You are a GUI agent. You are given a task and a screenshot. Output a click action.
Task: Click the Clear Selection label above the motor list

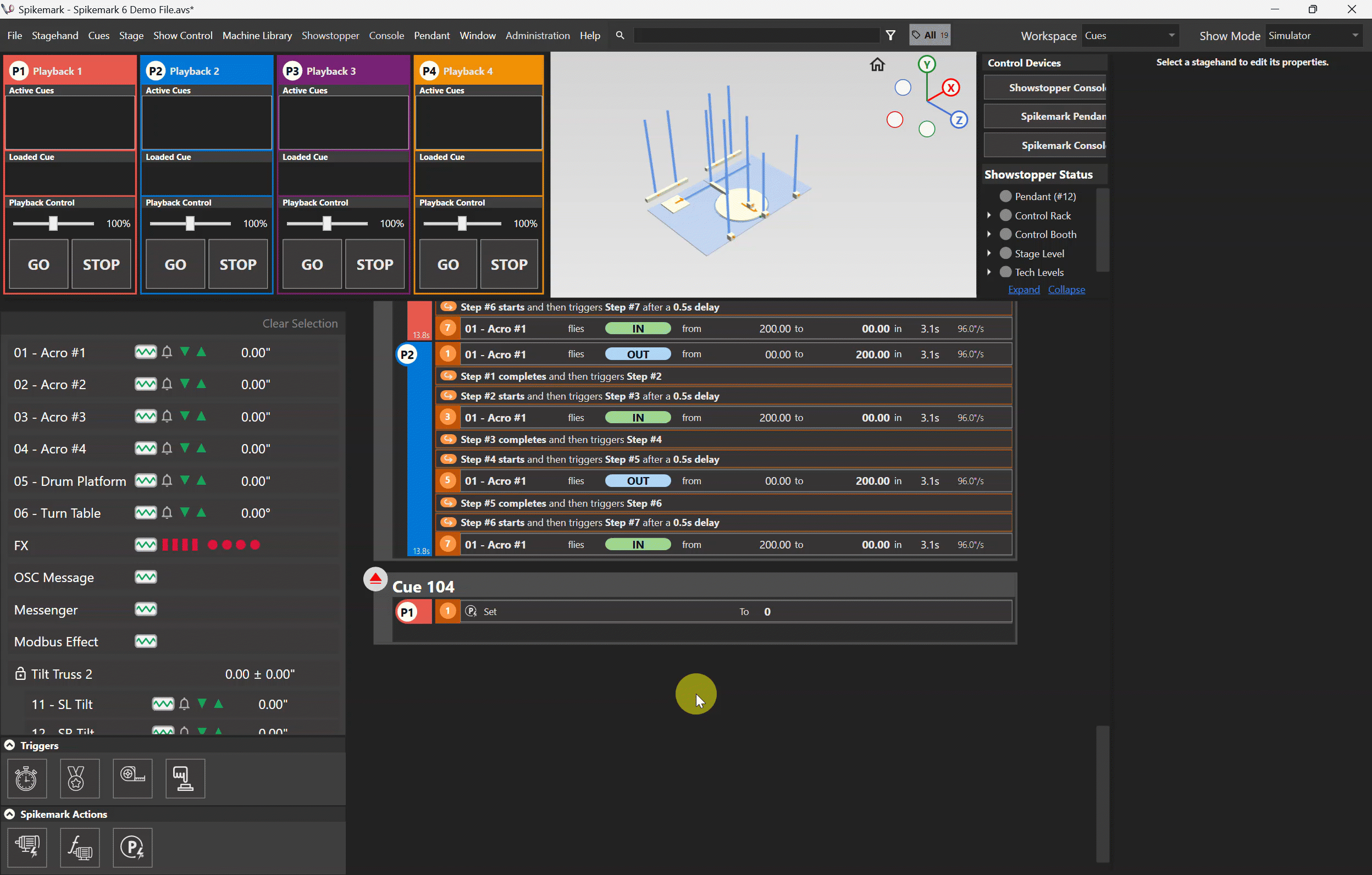click(x=300, y=323)
